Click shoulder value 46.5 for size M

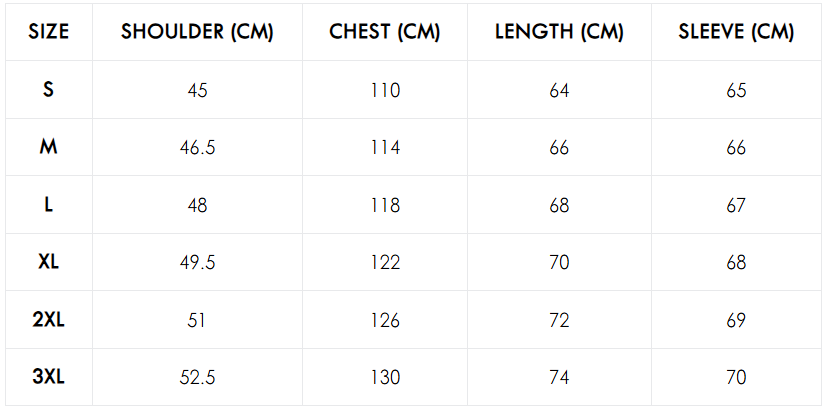coord(197,148)
